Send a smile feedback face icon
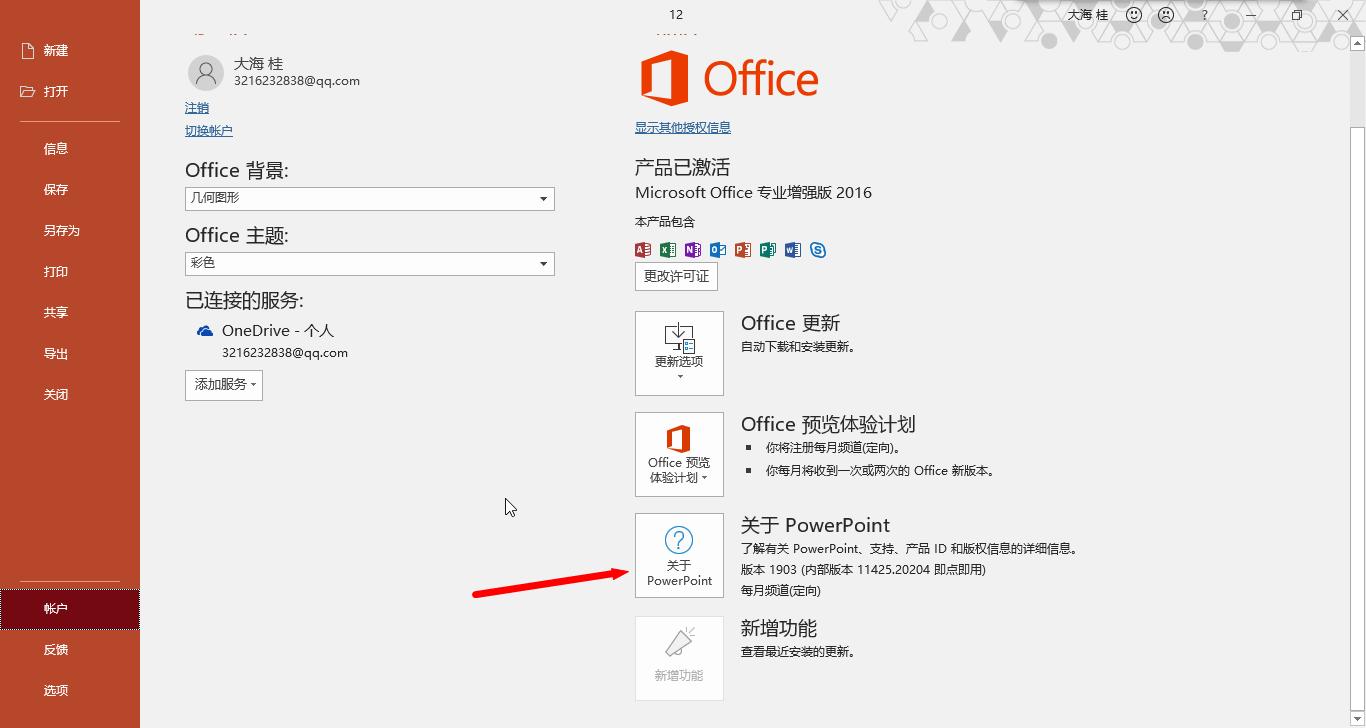Screen dimensions: 1366x728 coord(1134,15)
